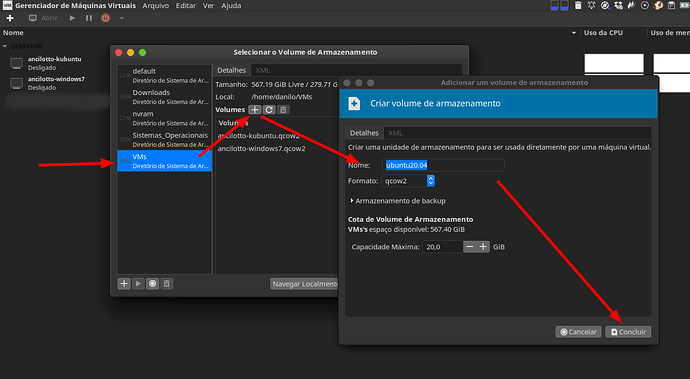Open the Editar menu

click(x=186, y=6)
